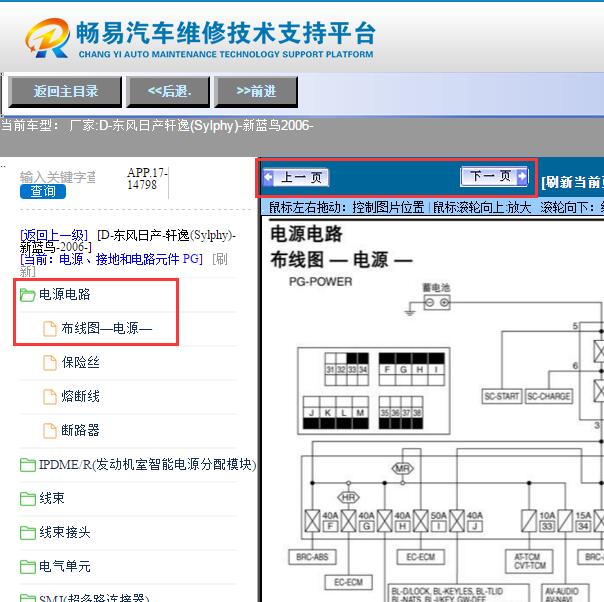Click left arrow icon on 上一页
The image size is (604, 602).
pos(268,178)
